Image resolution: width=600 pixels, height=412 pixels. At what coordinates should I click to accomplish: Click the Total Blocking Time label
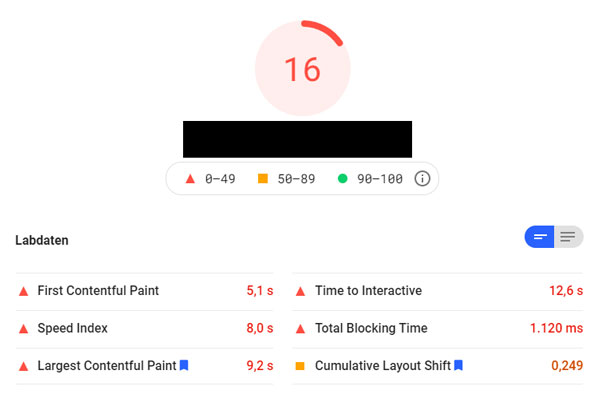point(371,328)
